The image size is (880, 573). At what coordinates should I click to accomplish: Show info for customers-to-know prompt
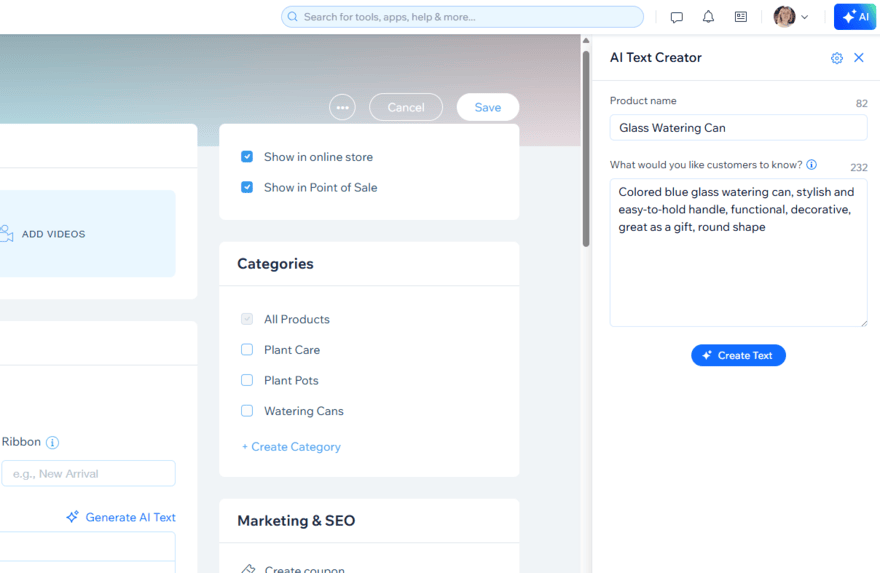coord(812,164)
